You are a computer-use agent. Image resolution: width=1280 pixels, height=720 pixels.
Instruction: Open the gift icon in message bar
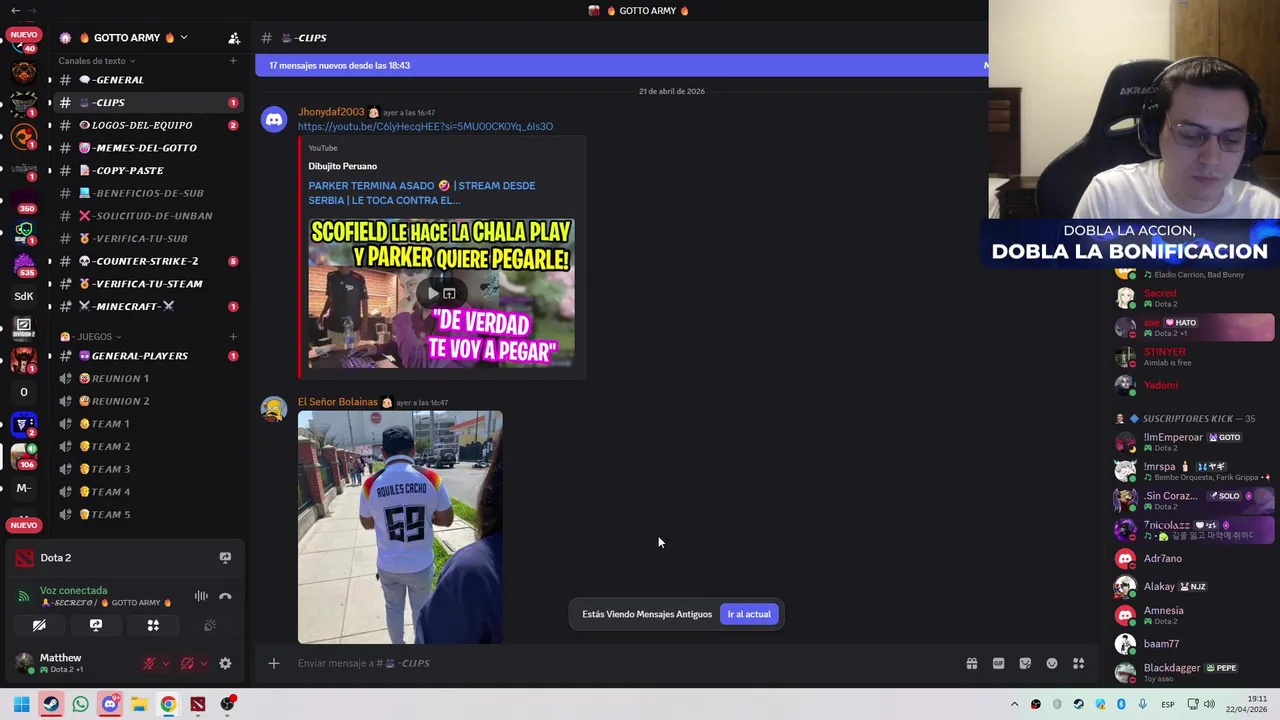[x=971, y=663]
